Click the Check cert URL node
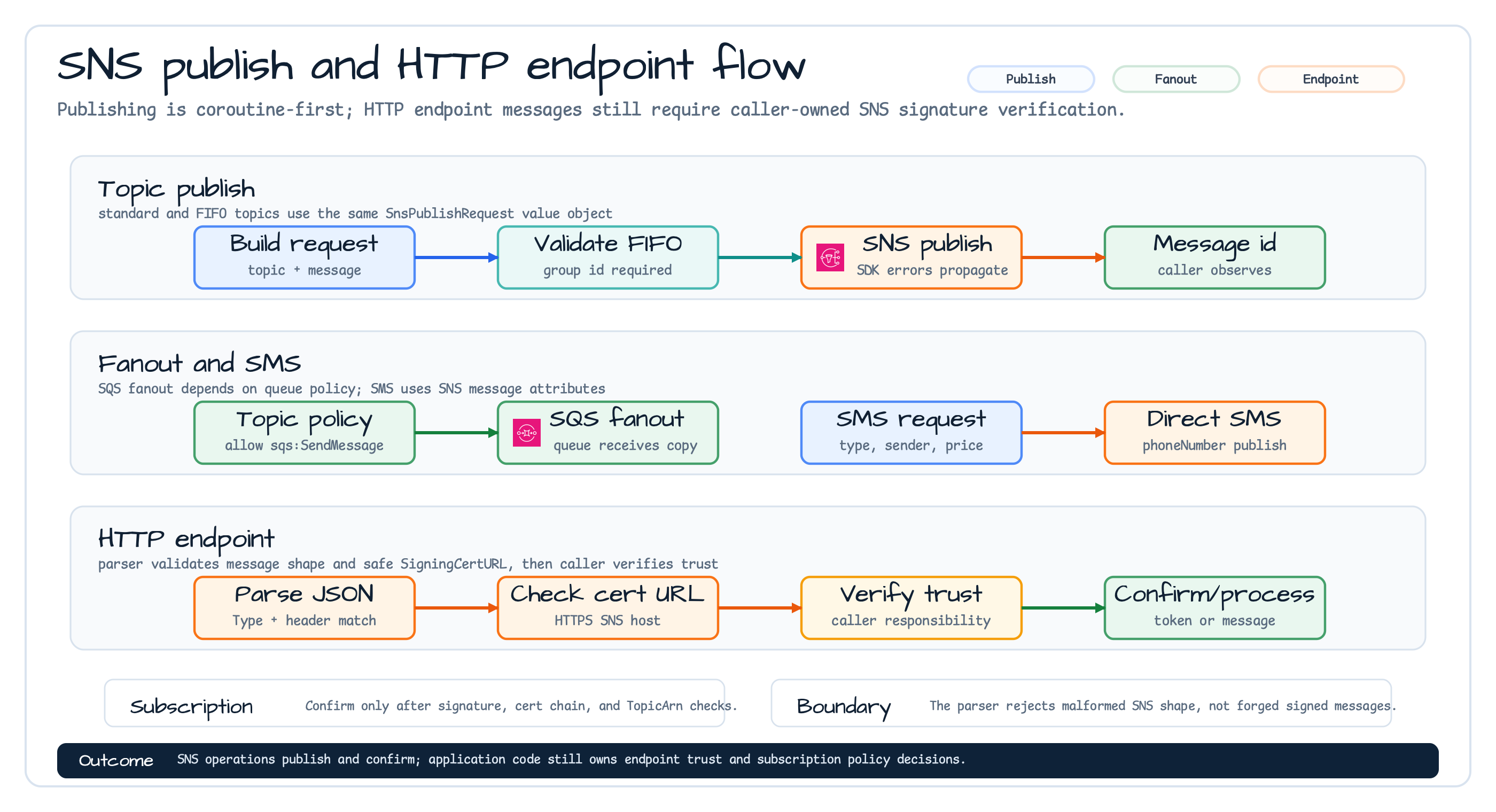1496x812 pixels. (x=607, y=608)
